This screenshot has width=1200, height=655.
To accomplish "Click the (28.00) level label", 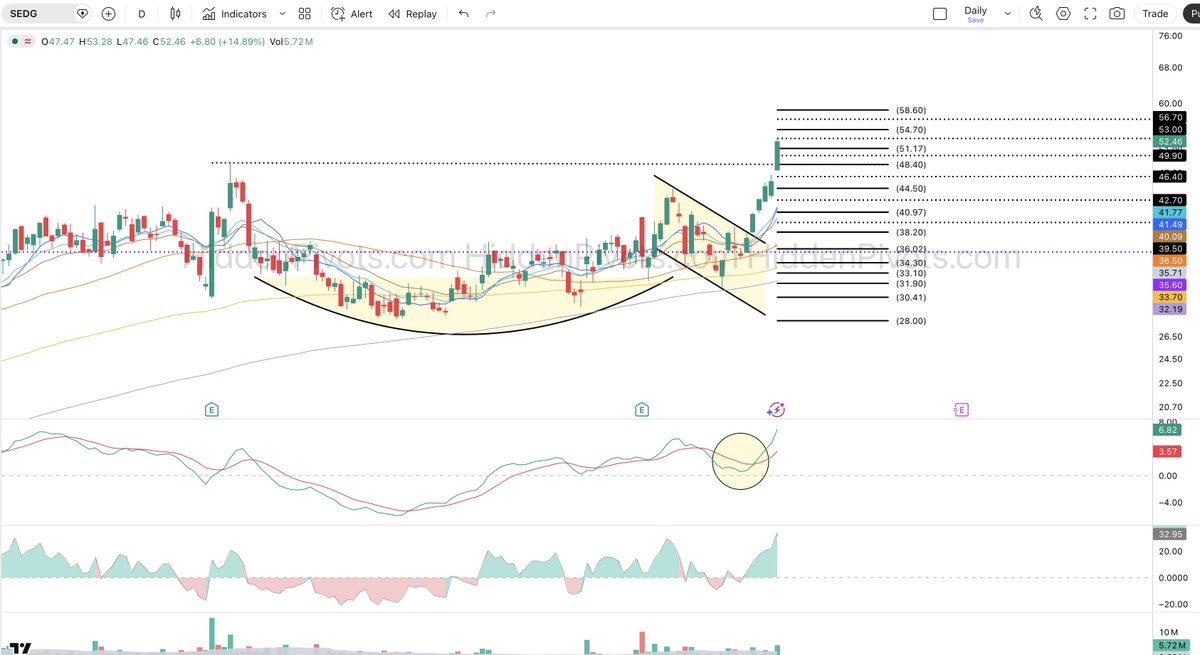I will tap(911, 321).
